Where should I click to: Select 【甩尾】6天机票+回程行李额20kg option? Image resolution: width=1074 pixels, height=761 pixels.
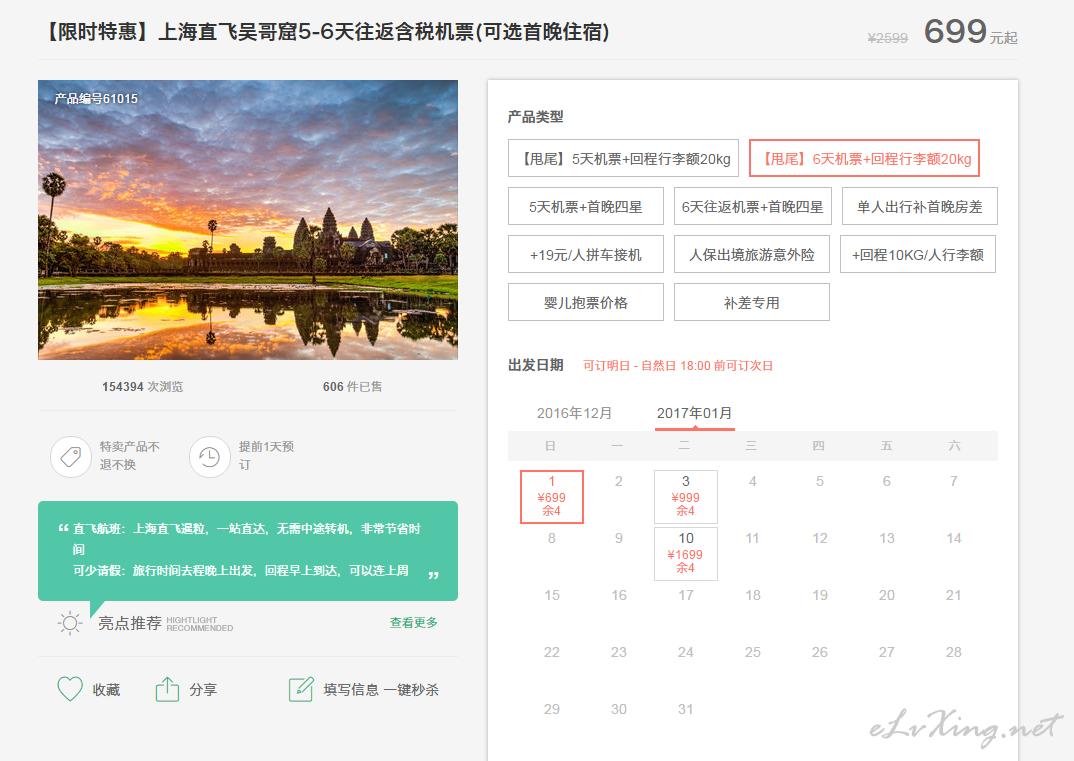pos(864,158)
